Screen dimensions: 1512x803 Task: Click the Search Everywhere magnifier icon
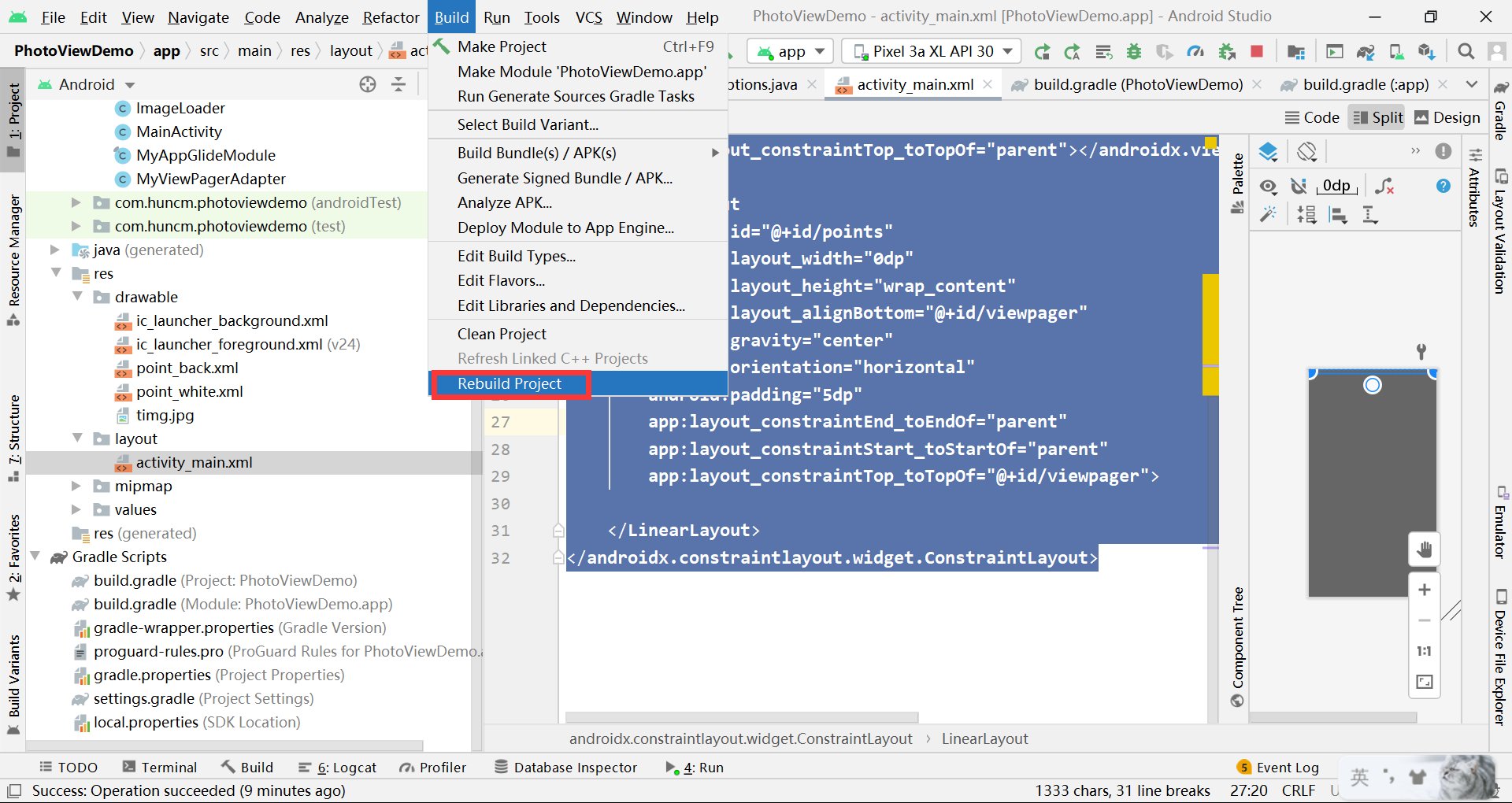pos(1466,52)
